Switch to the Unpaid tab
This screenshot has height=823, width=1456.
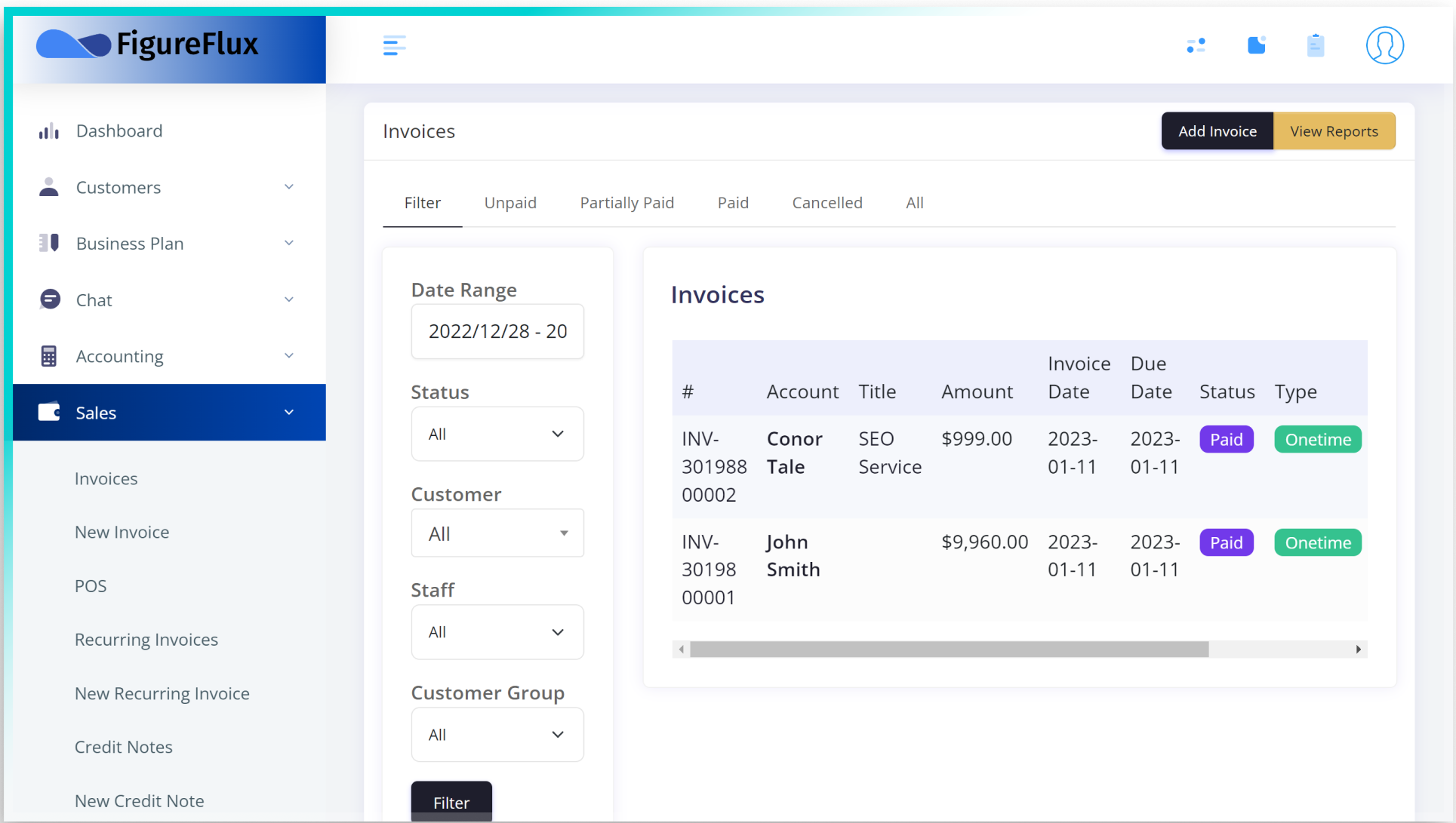coord(510,203)
